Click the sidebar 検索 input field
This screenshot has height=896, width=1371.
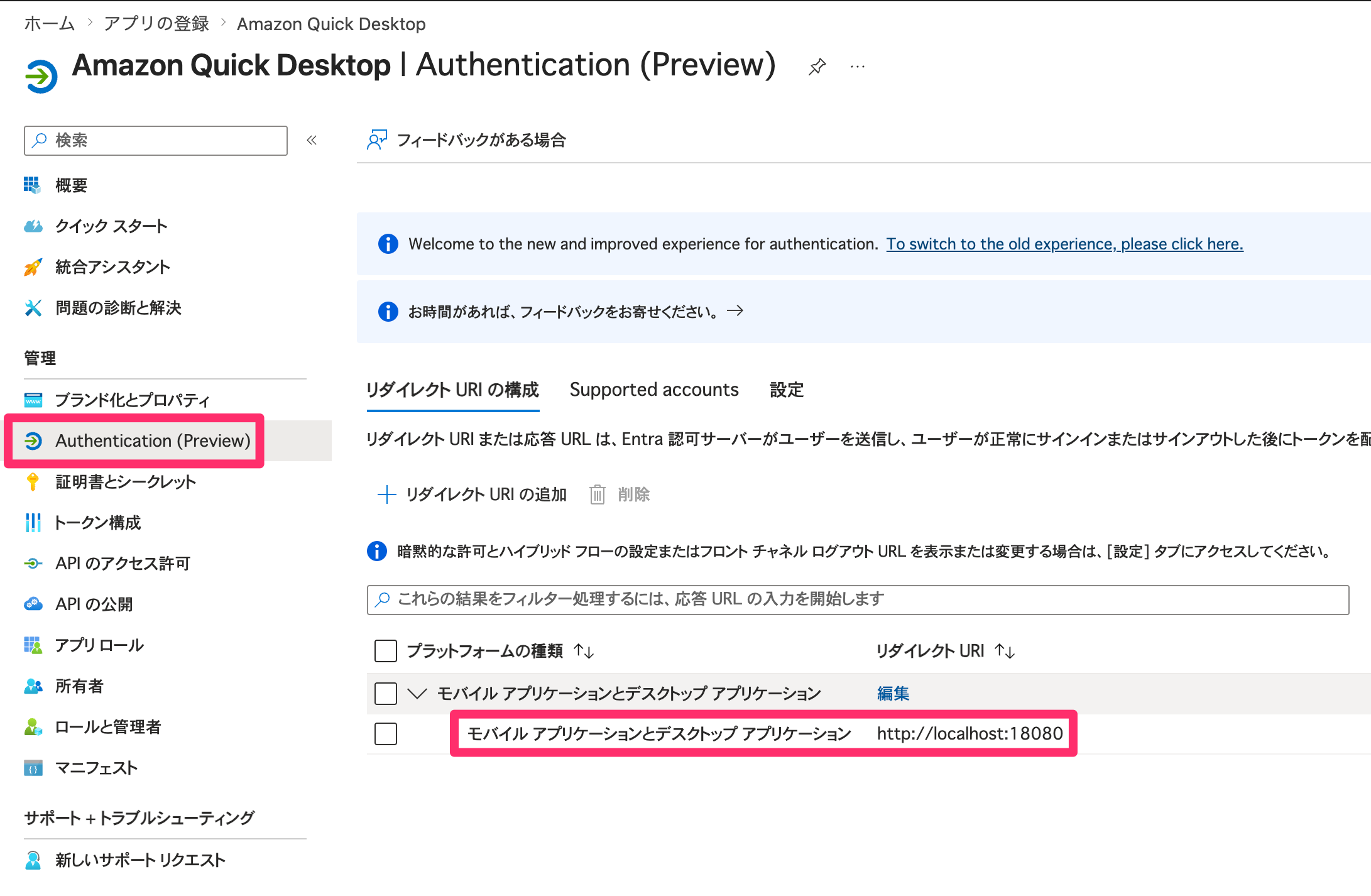pos(156,140)
